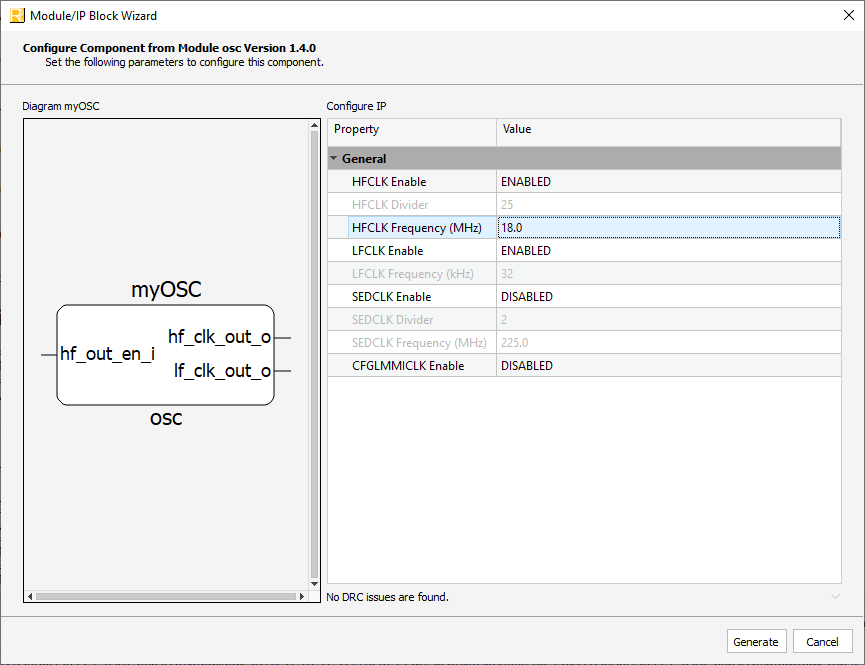Click the Generate button
Viewport: 865px width, 665px height.
click(x=756, y=641)
